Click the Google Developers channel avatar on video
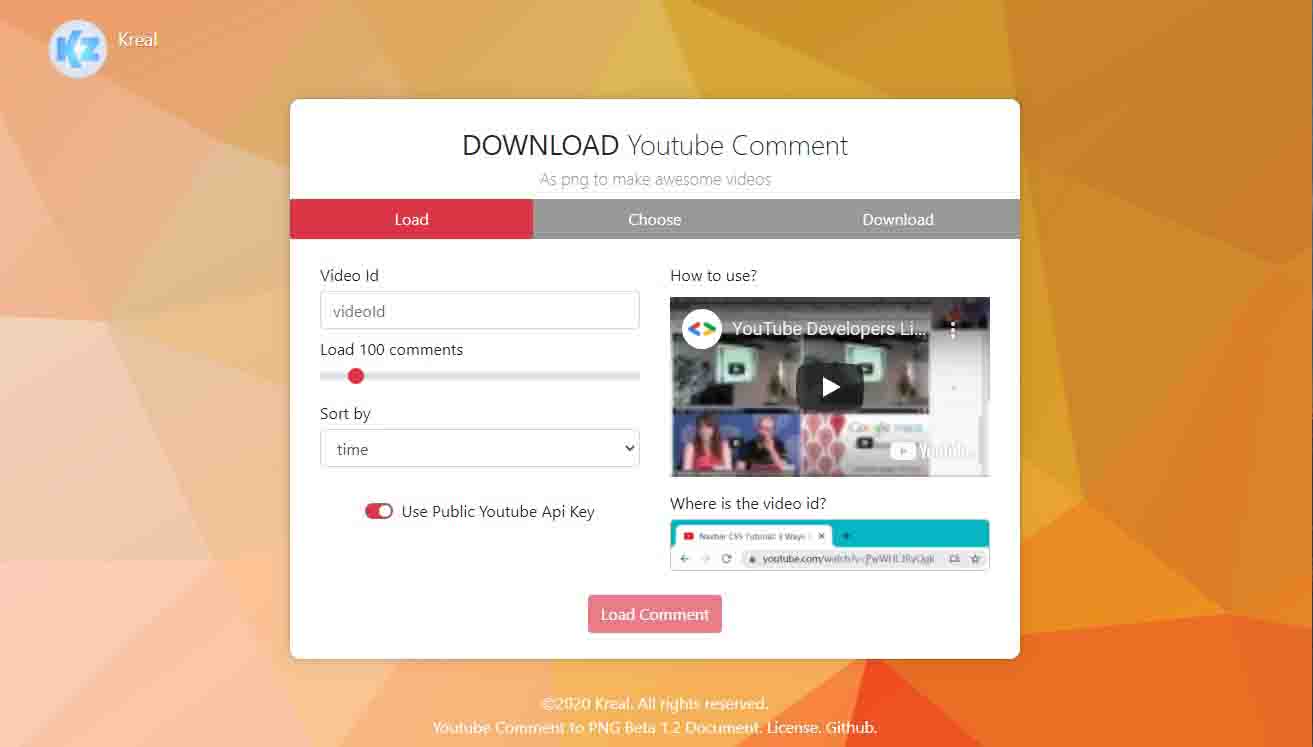This screenshot has width=1313, height=747. (702, 329)
